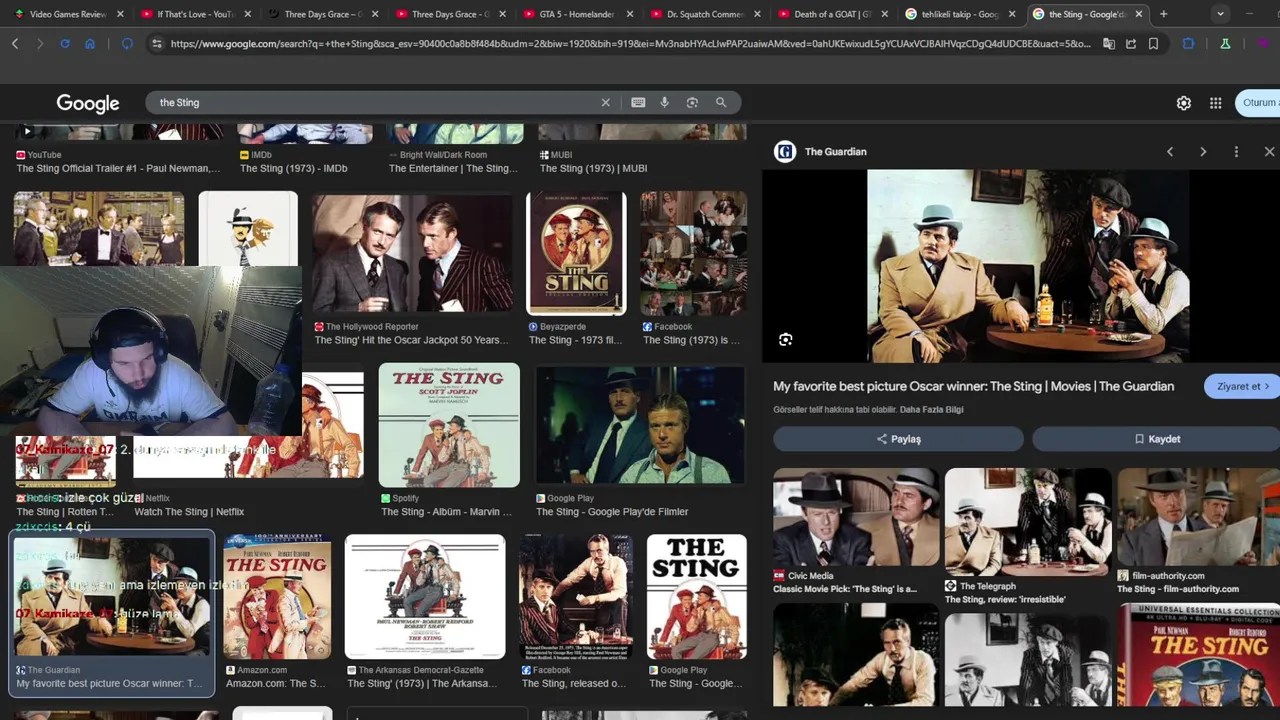Click the Oturum aç sign-in button
Viewport: 1280px width, 720px height.
click(1258, 103)
